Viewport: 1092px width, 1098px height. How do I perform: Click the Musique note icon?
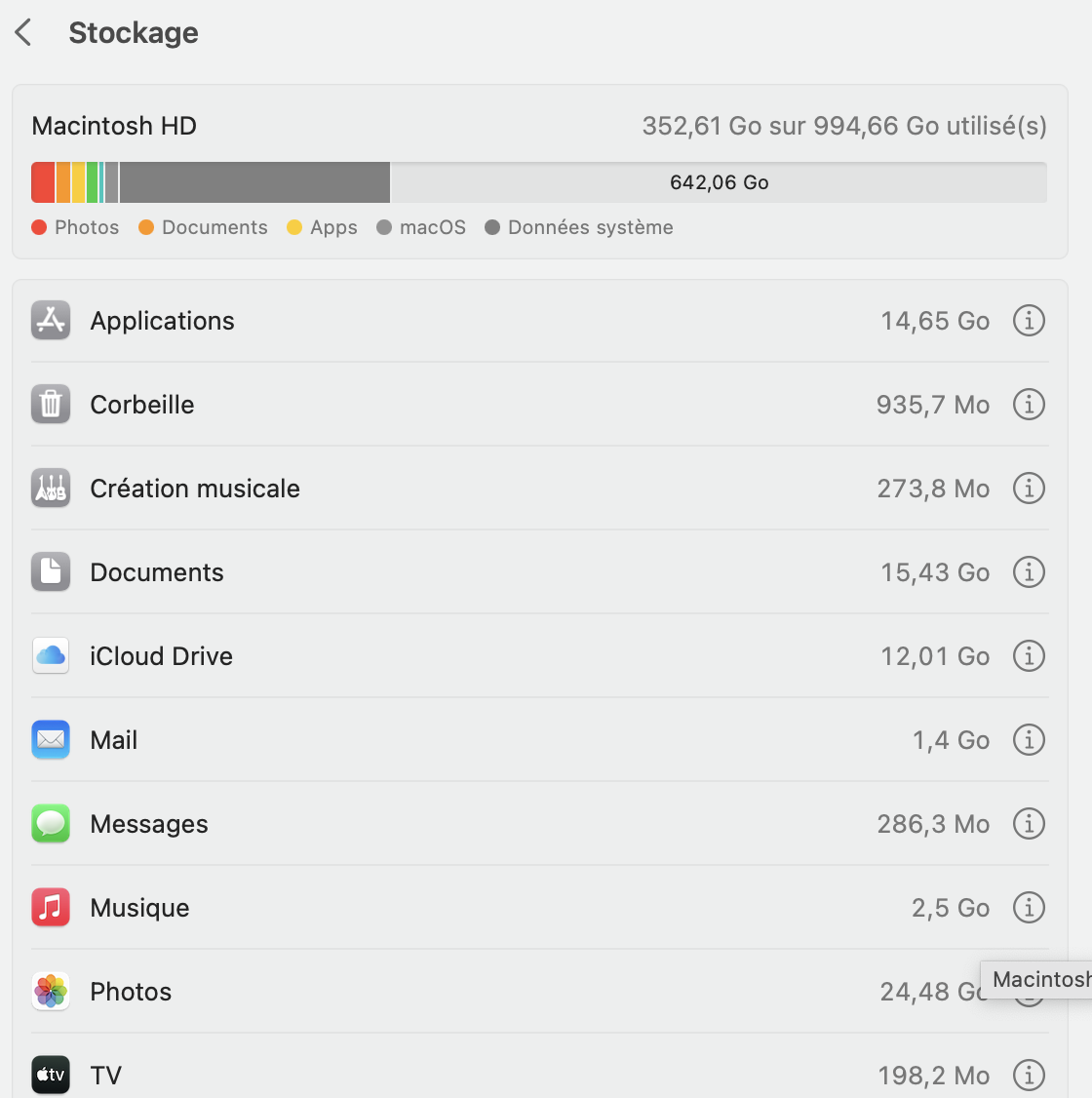pyautogui.click(x=51, y=908)
